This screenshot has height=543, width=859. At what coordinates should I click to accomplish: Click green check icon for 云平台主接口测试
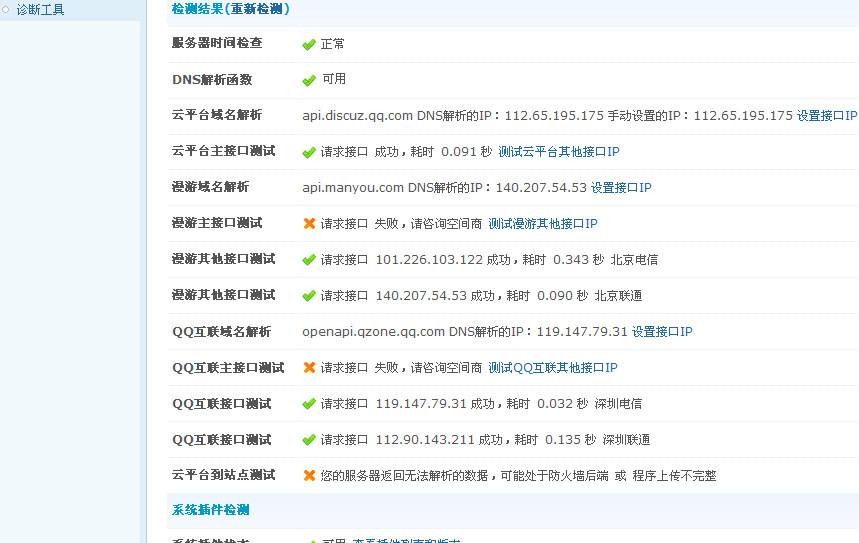click(x=309, y=152)
